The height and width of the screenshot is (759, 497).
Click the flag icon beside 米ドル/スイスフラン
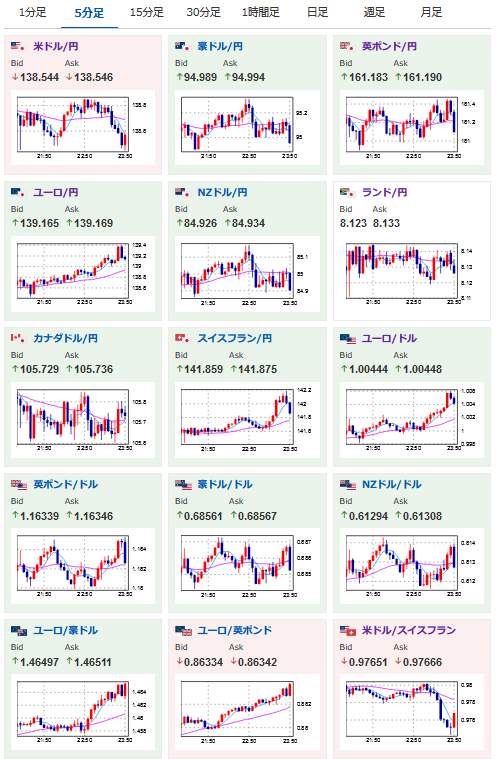tap(348, 631)
